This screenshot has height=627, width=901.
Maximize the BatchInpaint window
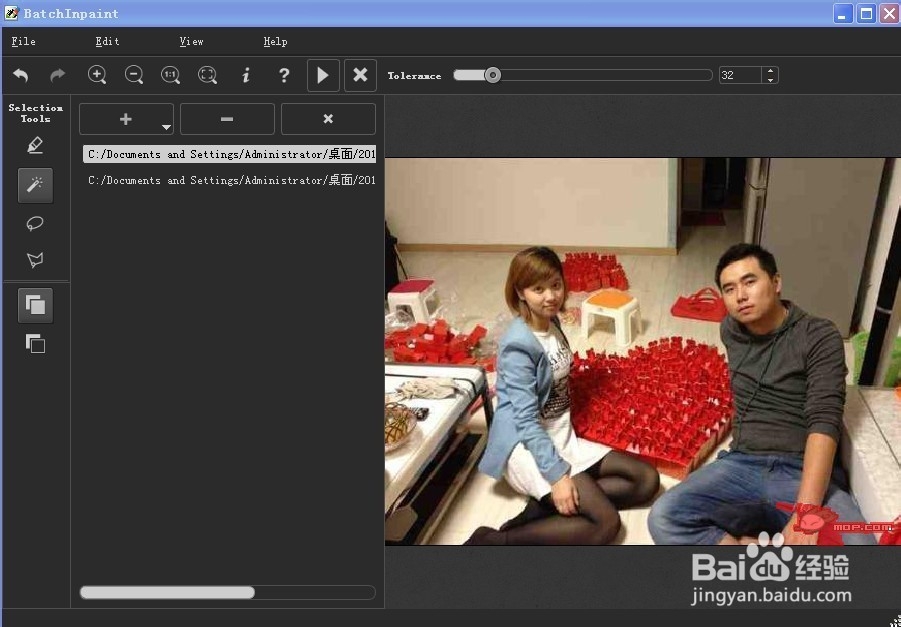(x=865, y=13)
